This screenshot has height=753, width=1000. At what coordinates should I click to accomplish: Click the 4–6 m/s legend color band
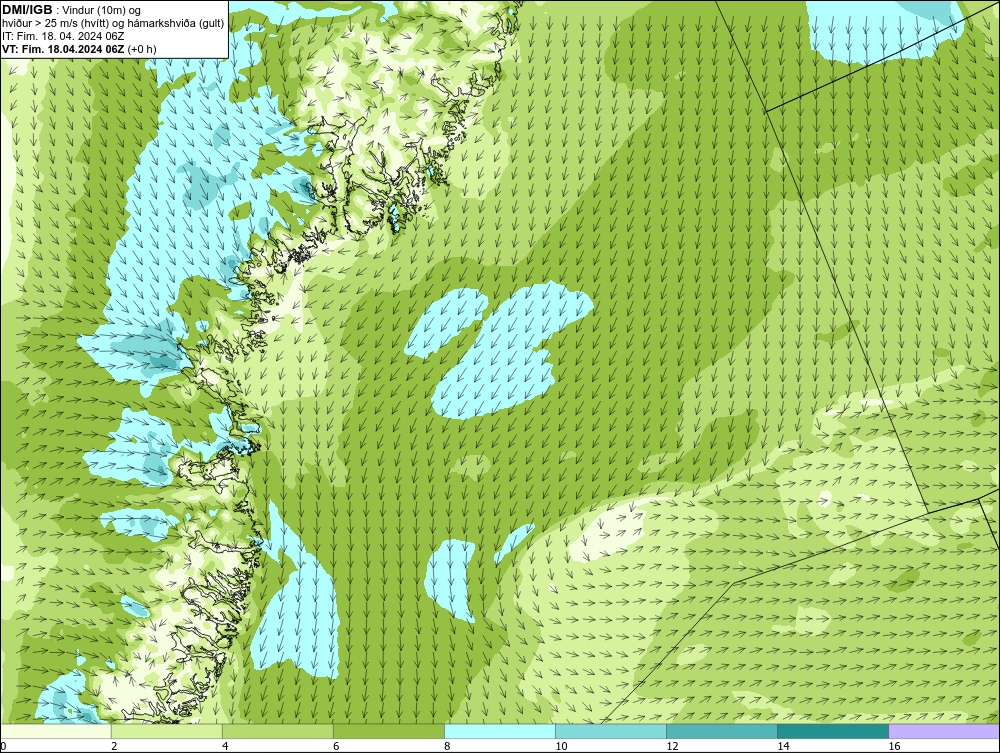(x=278, y=731)
